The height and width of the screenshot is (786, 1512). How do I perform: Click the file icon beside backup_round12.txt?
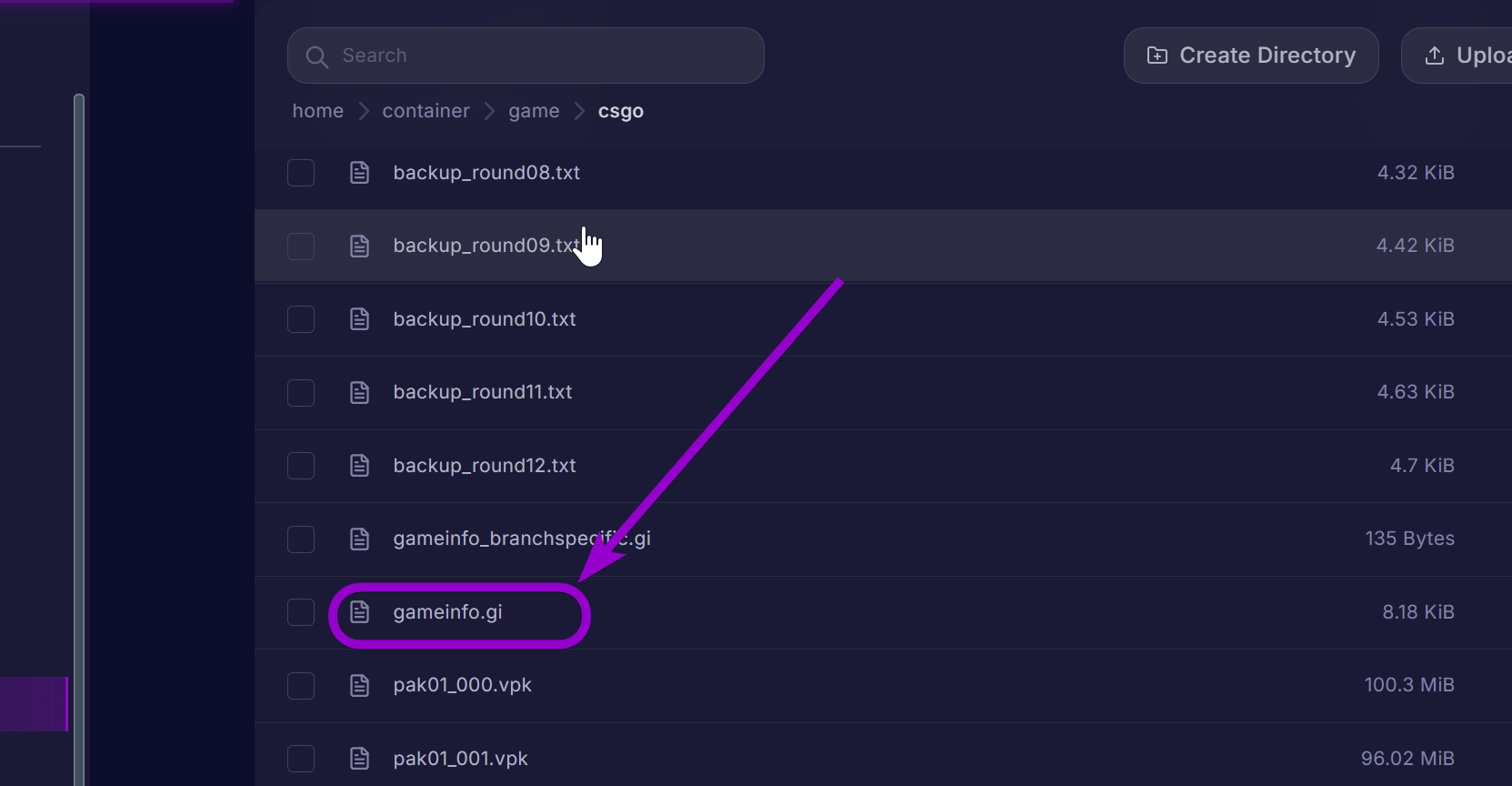pyautogui.click(x=359, y=465)
